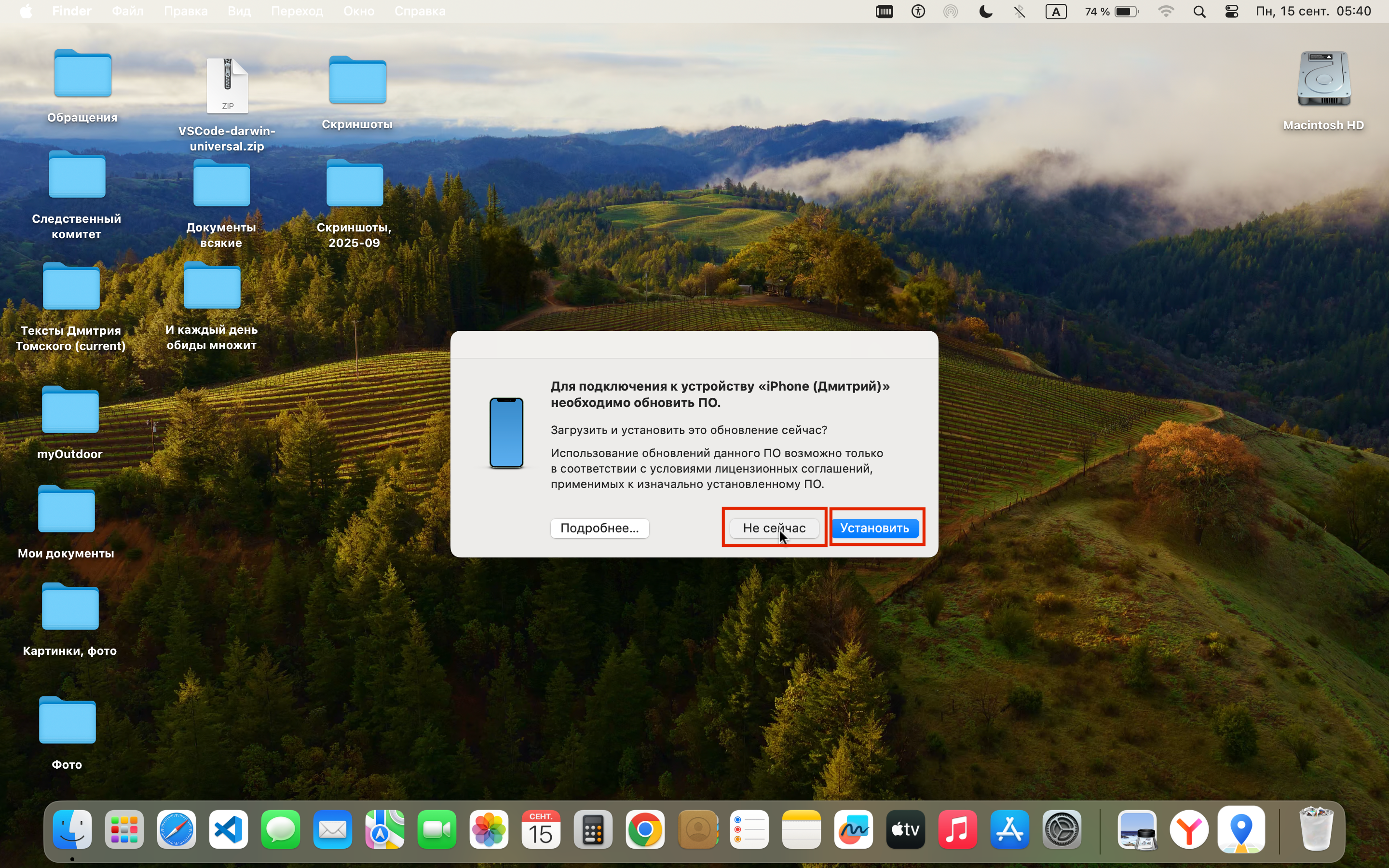The width and height of the screenshot is (1389, 868).
Task: Click the Bluetooth status icon
Action: click(x=1020, y=12)
